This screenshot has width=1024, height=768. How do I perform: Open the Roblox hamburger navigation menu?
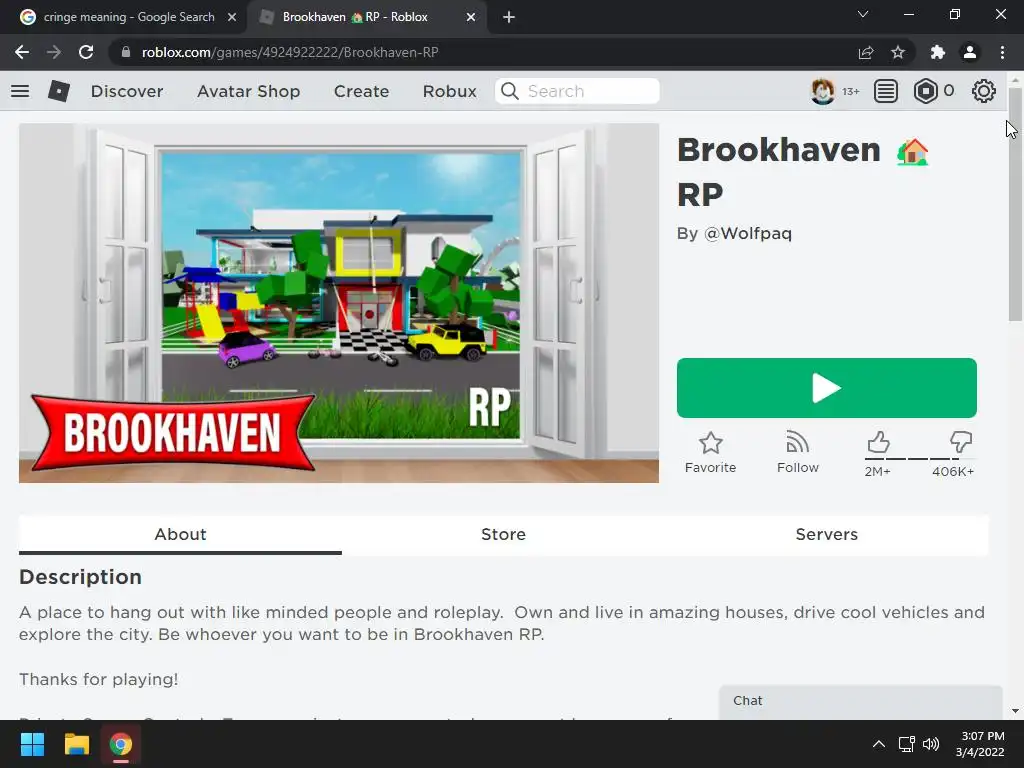pyautogui.click(x=20, y=91)
